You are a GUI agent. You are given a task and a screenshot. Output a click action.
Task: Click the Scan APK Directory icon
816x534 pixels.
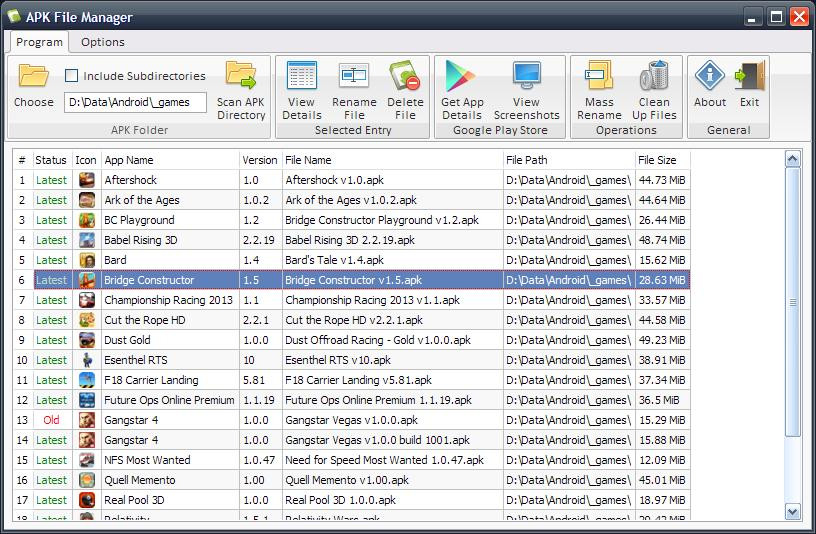pyautogui.click(x=241, y=76)
